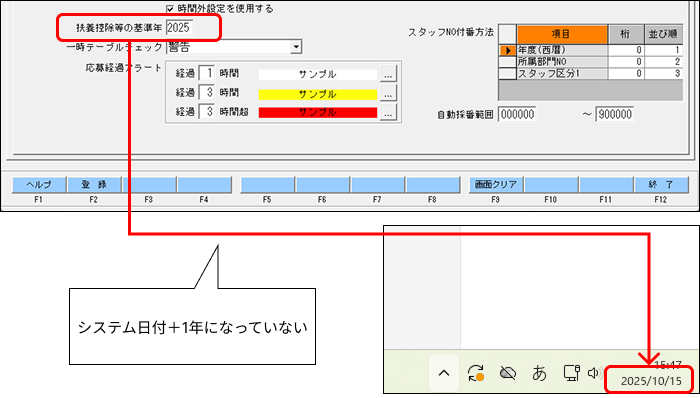Open color picker button beside red サンプル

388,112
